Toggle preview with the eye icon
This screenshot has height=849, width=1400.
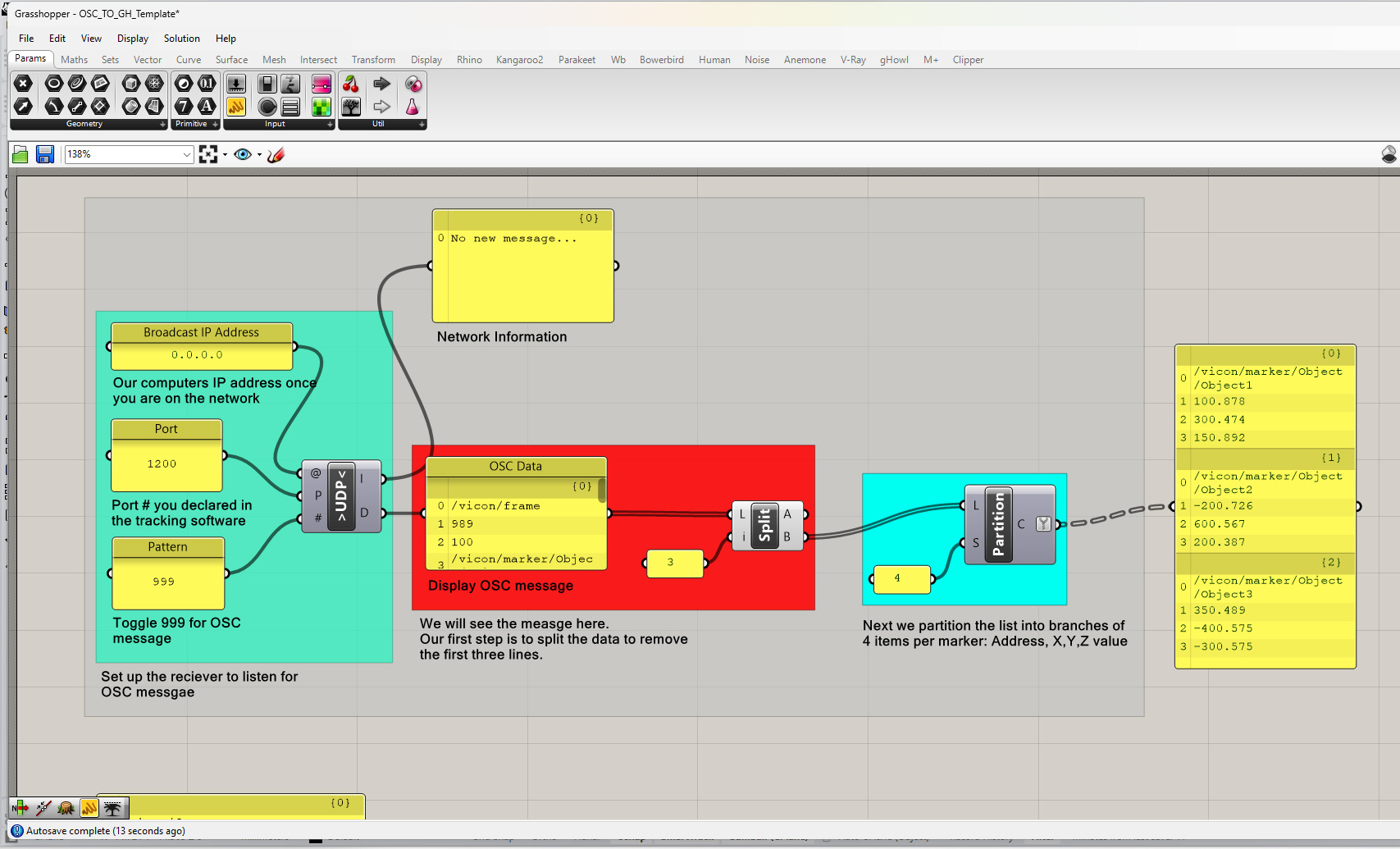click(242, 154)
